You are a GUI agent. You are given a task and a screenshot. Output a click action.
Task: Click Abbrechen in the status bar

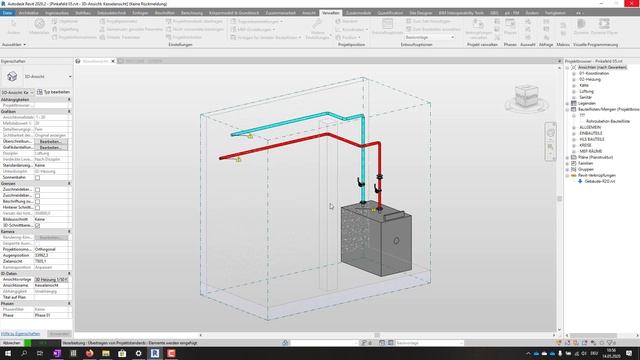[x=12, y=343]
